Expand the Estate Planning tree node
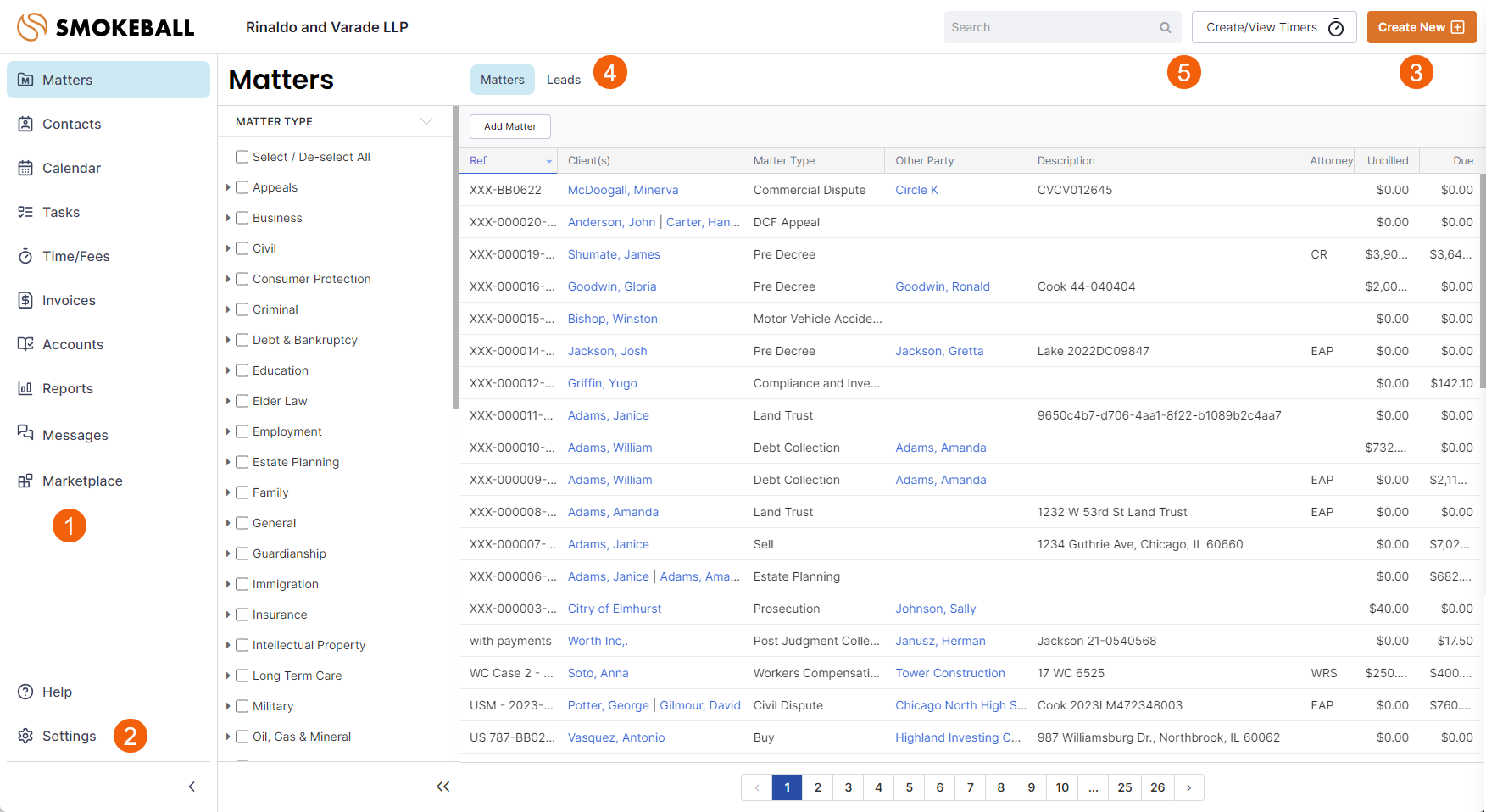1486x812 pixels. 228,462
